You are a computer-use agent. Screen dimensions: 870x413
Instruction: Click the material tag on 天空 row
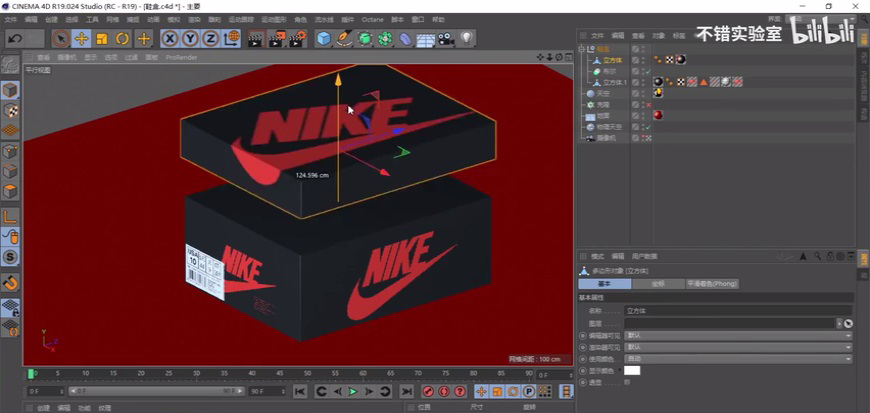[x=659, y=93]
